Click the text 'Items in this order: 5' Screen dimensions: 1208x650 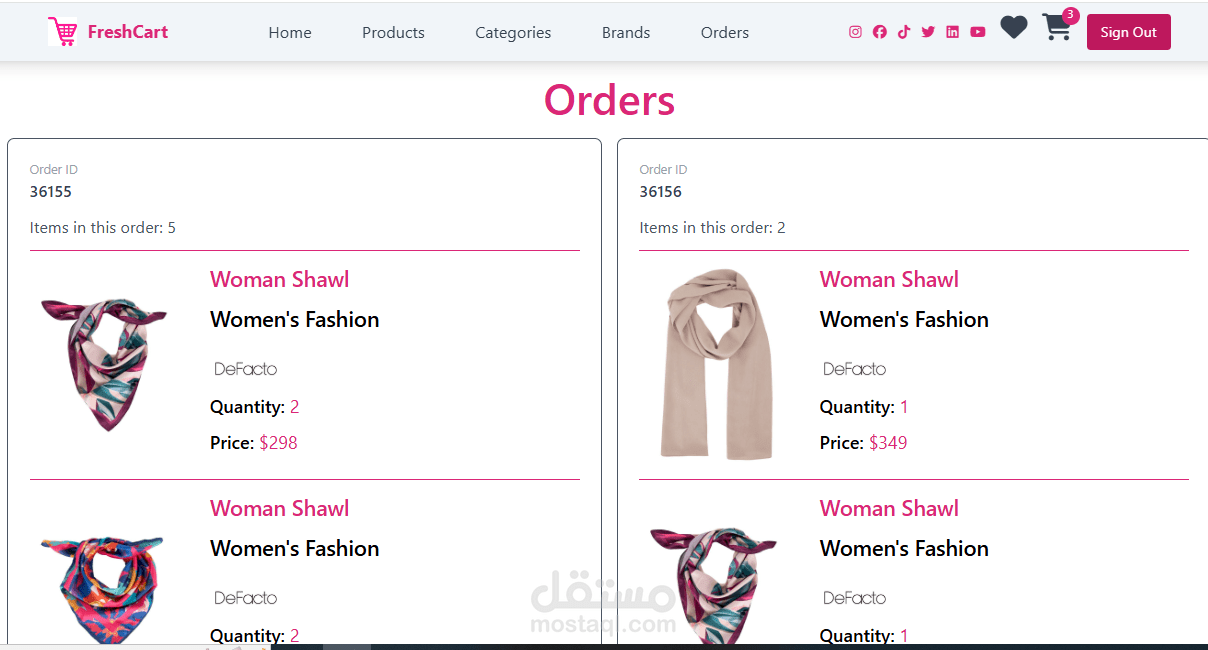click(x=103, y=228)
